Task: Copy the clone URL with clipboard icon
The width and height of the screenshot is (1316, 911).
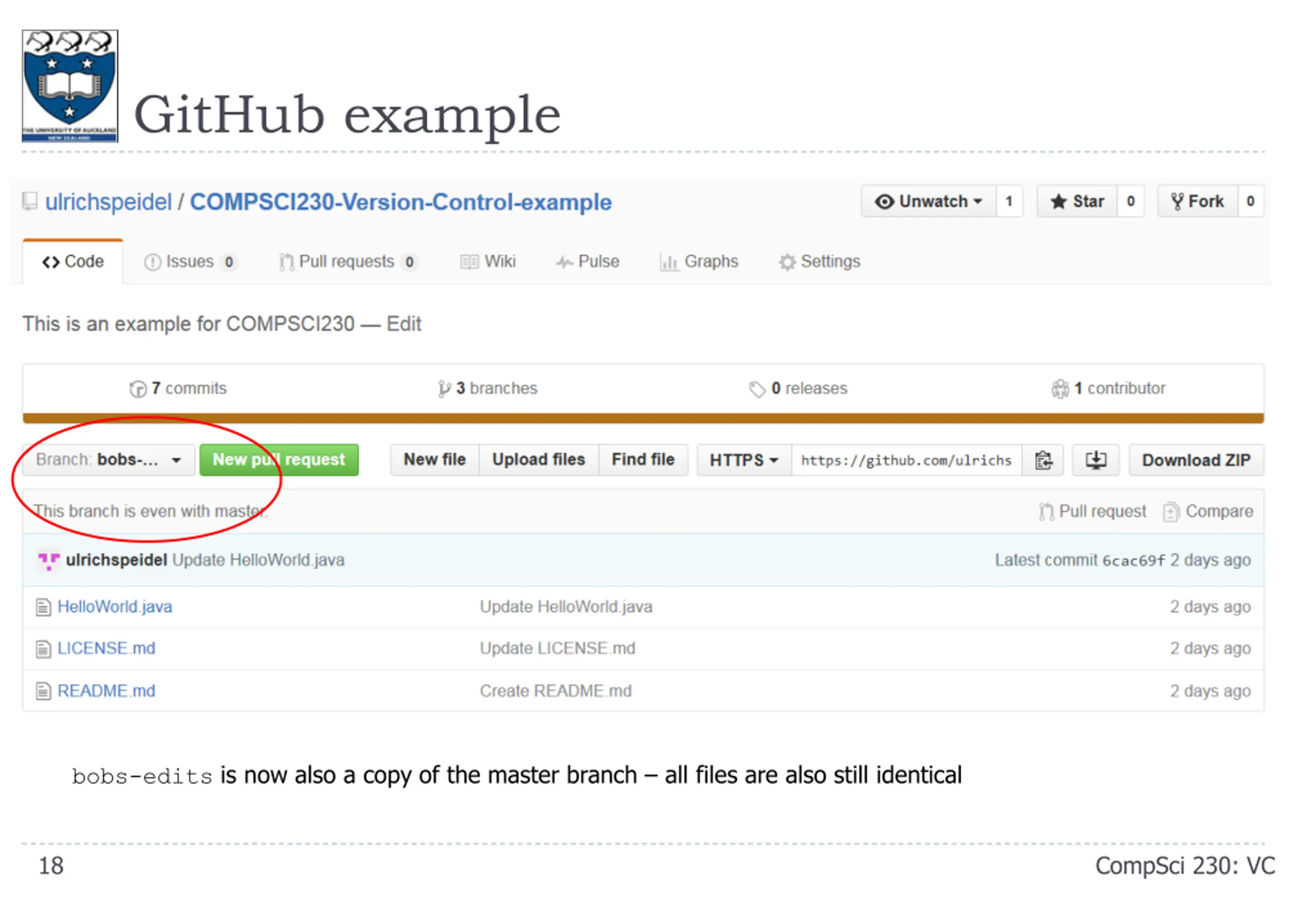Action: (1043, 460)
